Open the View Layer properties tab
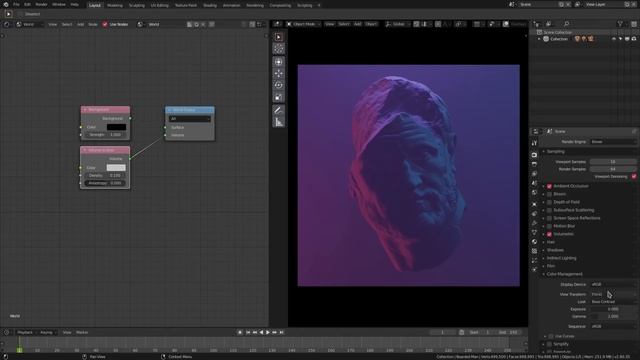 (534, 174)
